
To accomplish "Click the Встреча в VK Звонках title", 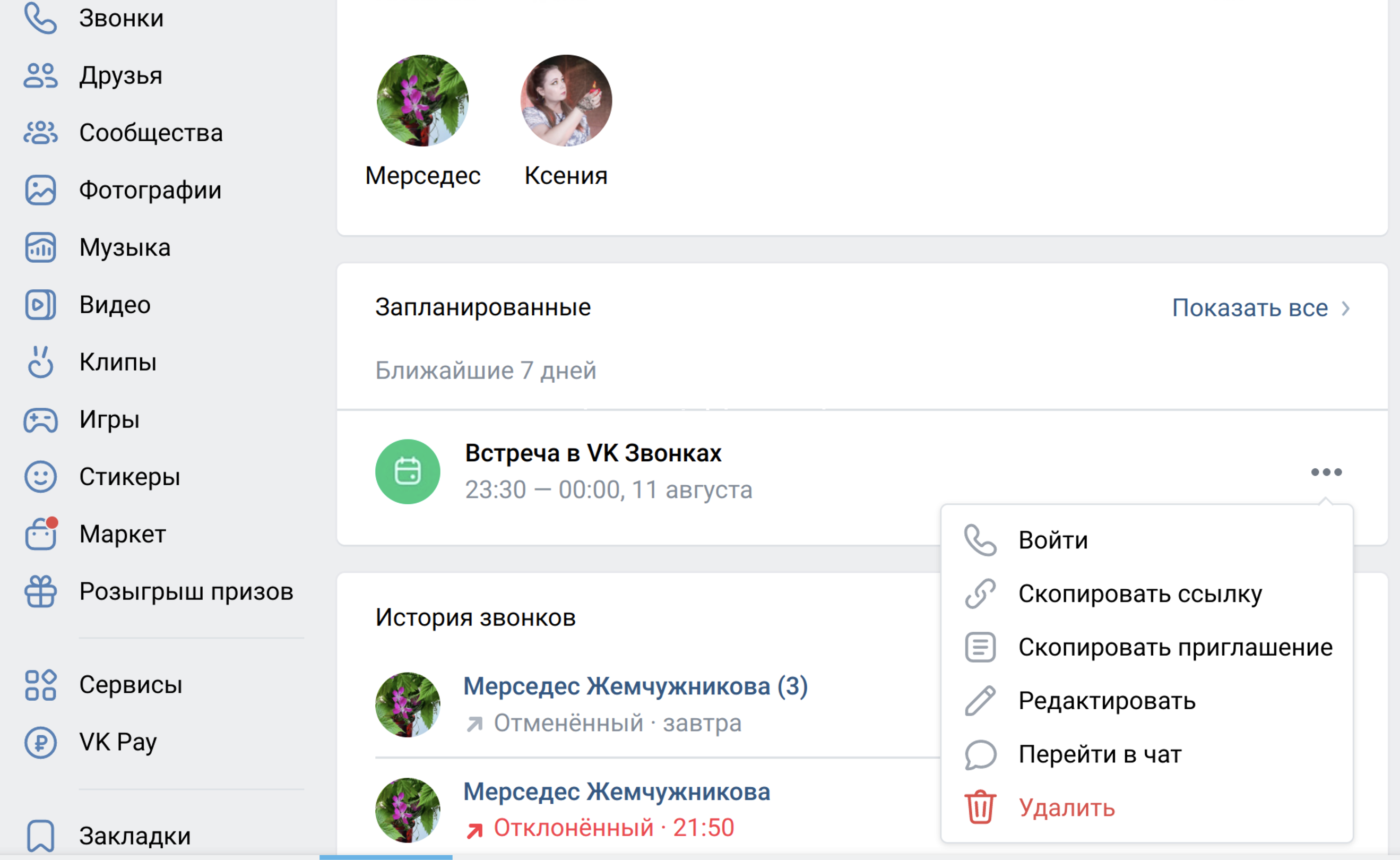I will [592, 453].
